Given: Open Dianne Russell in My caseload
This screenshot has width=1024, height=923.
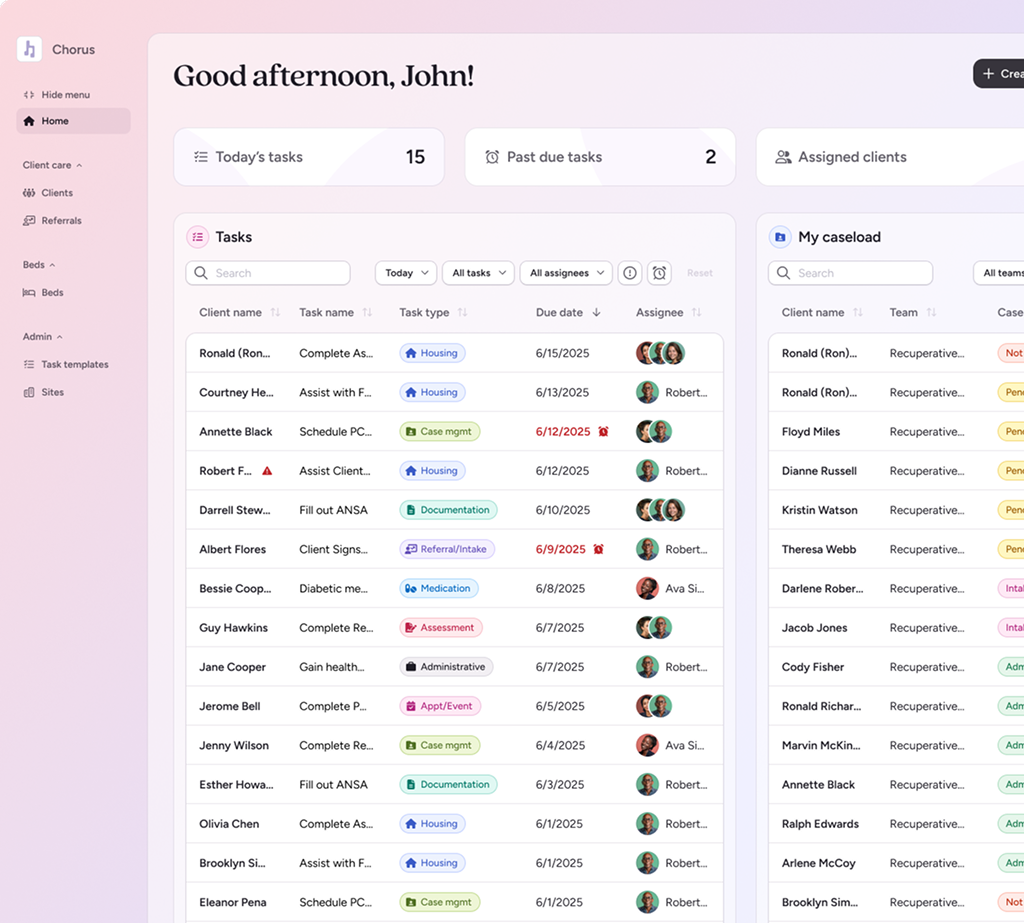Looking at the screenshot, I should click(819, 470).
